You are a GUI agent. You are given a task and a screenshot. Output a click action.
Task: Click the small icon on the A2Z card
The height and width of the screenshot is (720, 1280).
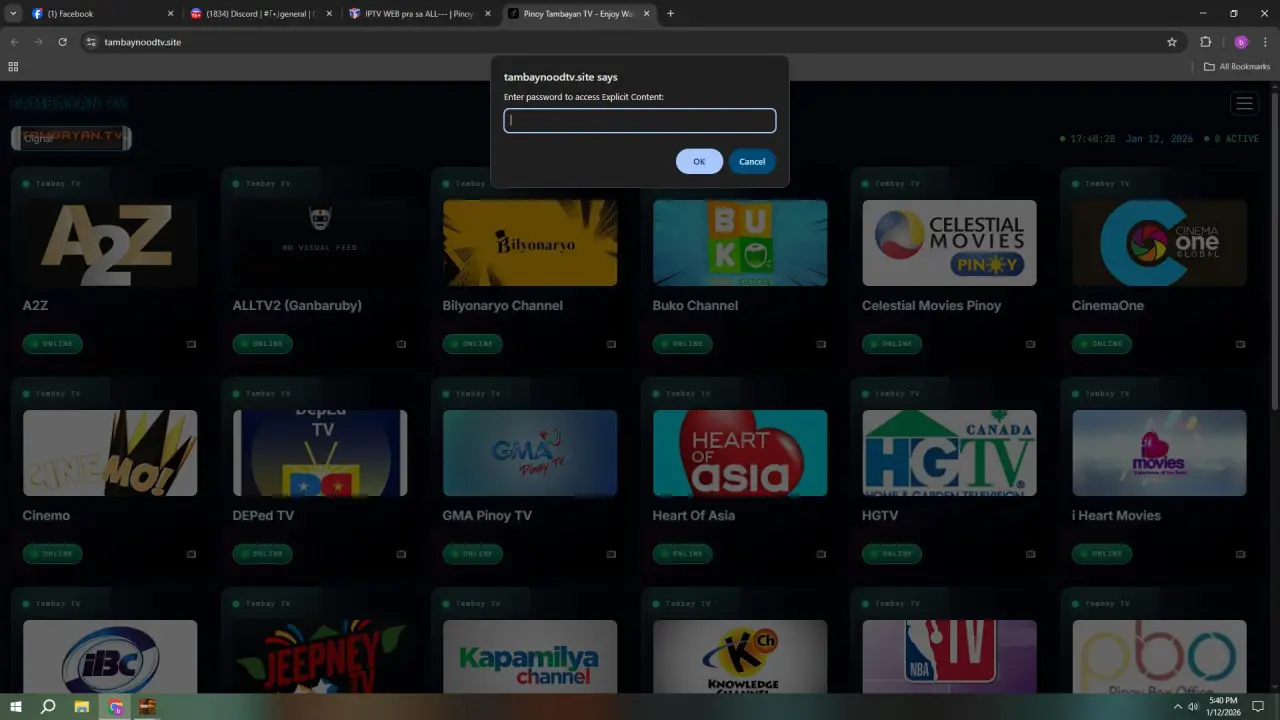click(x=191, y=344)
